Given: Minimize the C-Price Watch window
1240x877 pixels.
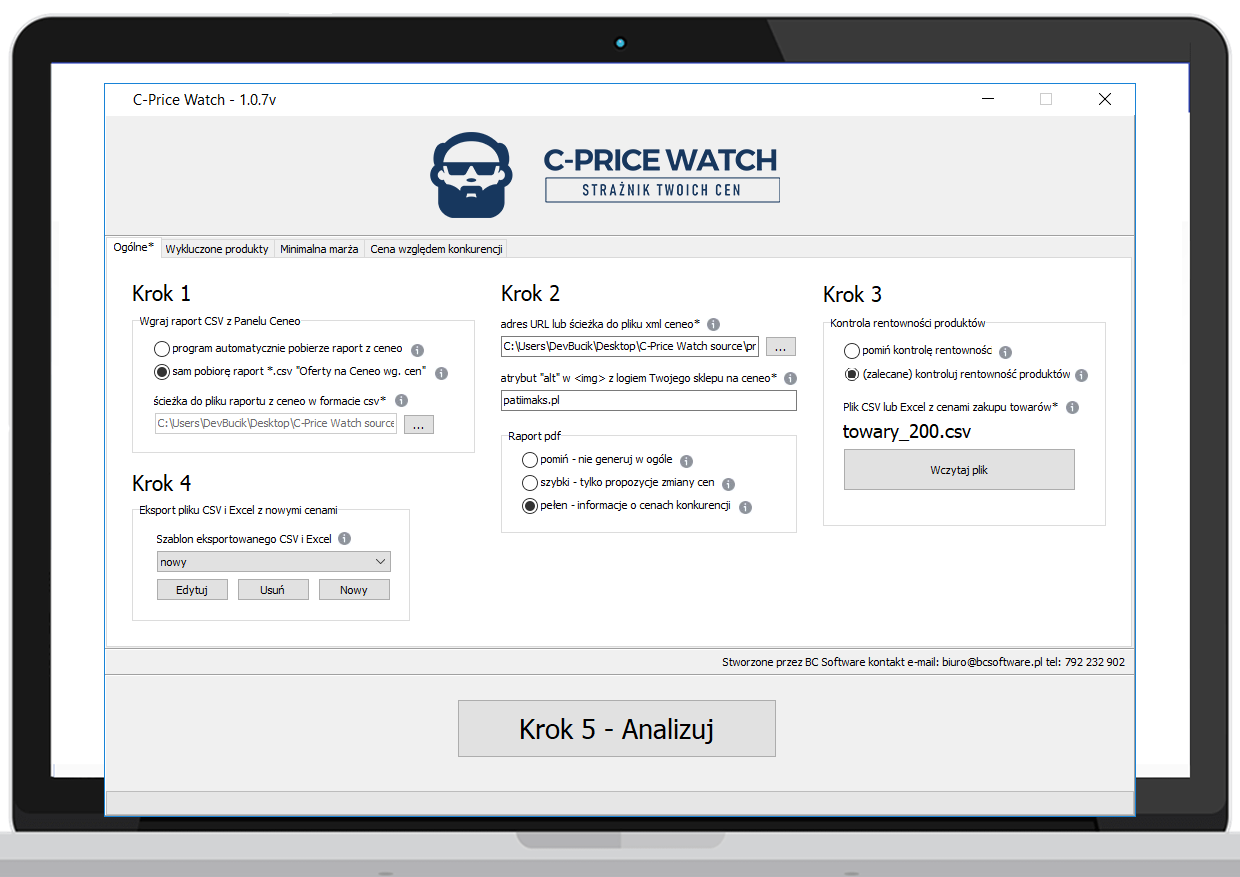Looking at the screenshot, I should click(x=987, y=99).
